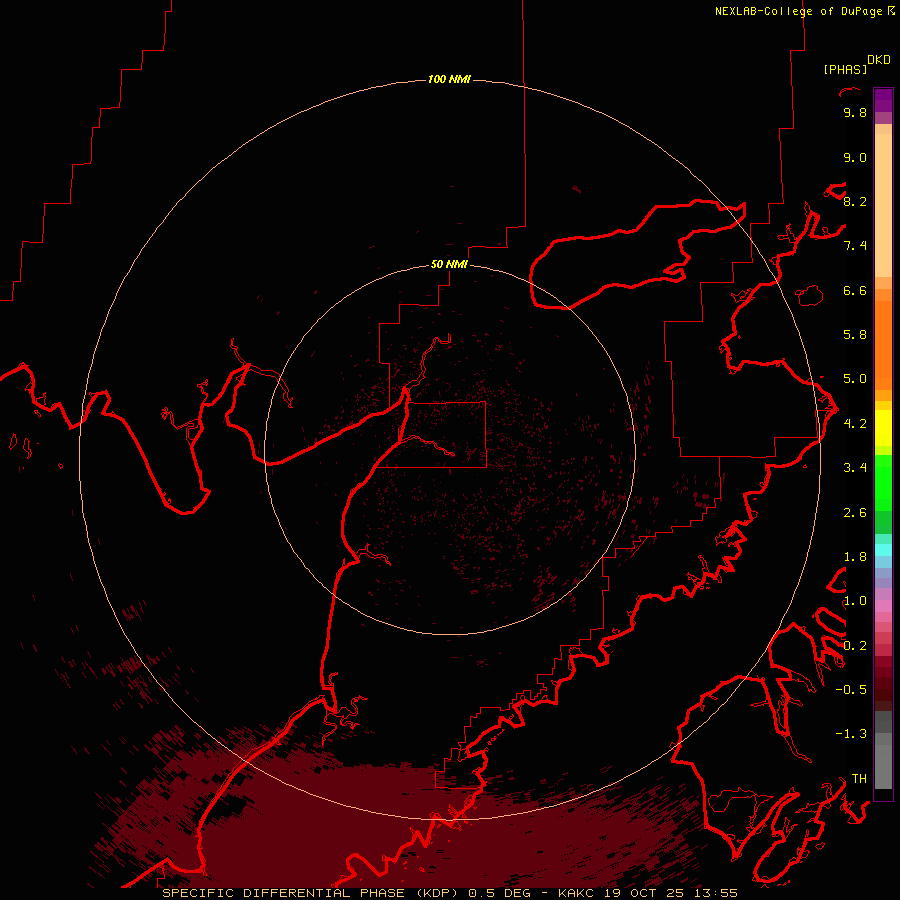This screenshot has width=900, height=900.
Task: Click the 9.0 color scale value
Action: 855,158
